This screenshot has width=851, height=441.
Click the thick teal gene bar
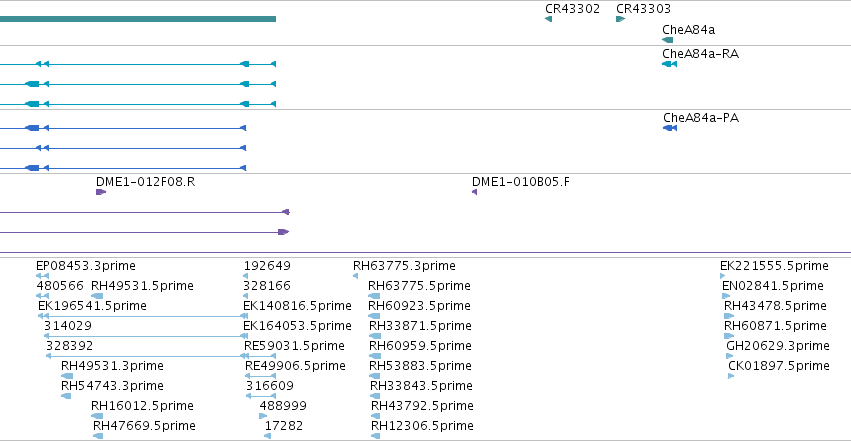coord(138,19)
